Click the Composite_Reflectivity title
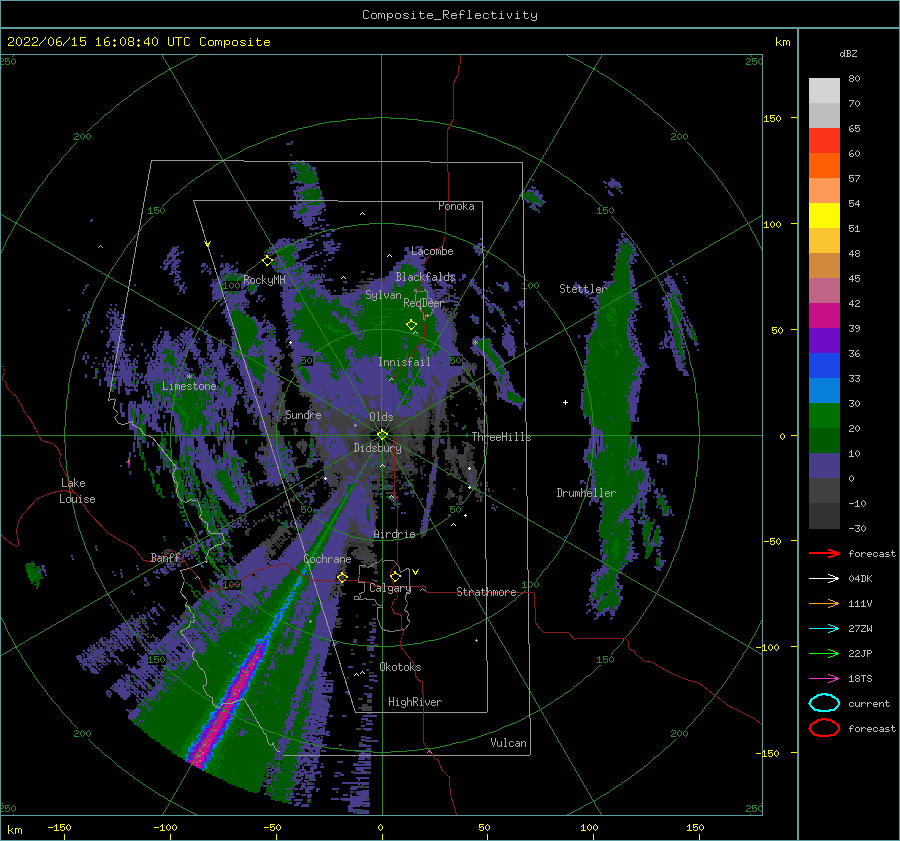 [x=450, y=15]
